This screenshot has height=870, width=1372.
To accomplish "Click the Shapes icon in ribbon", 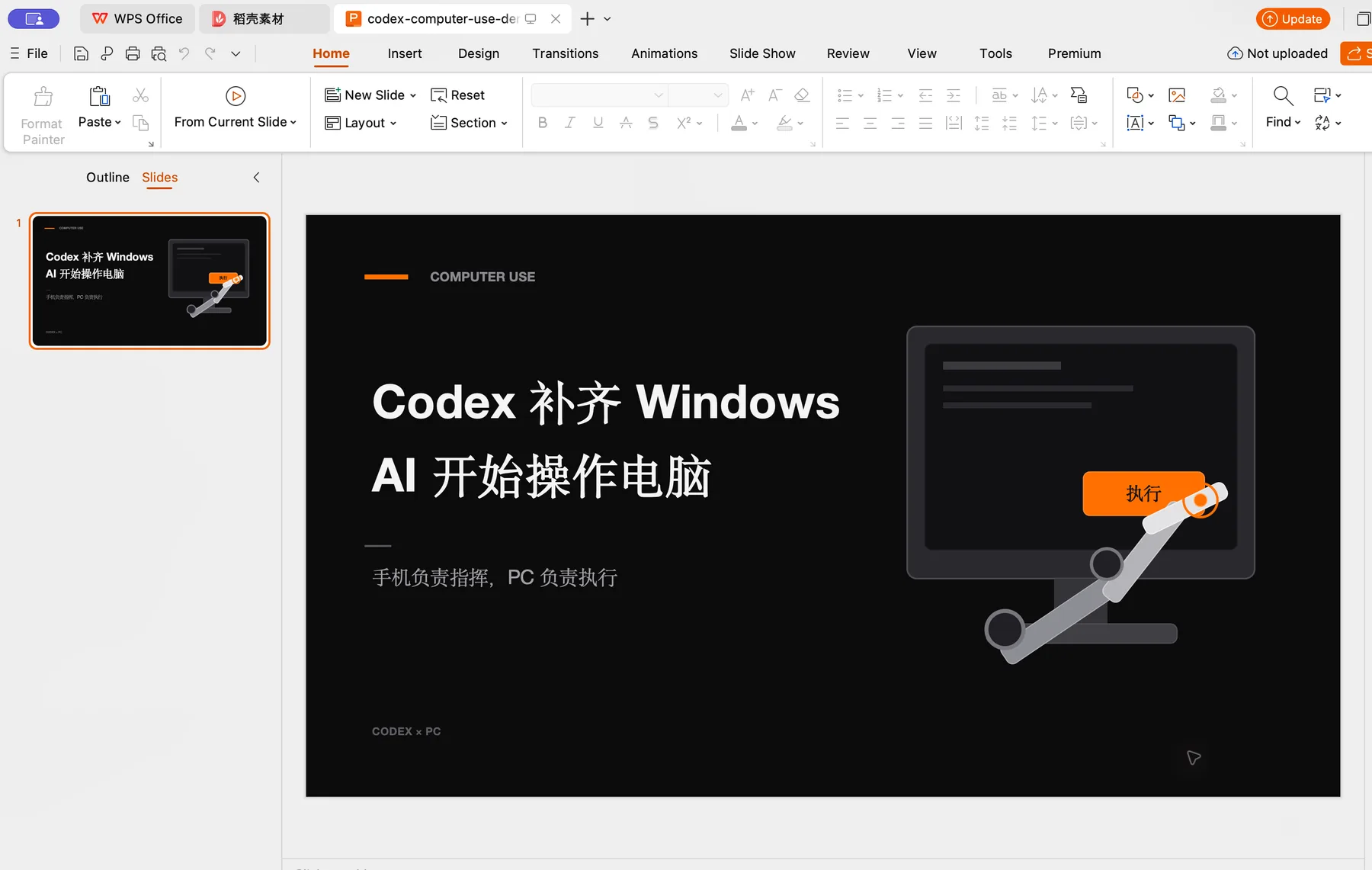I will pos(1135,95).
